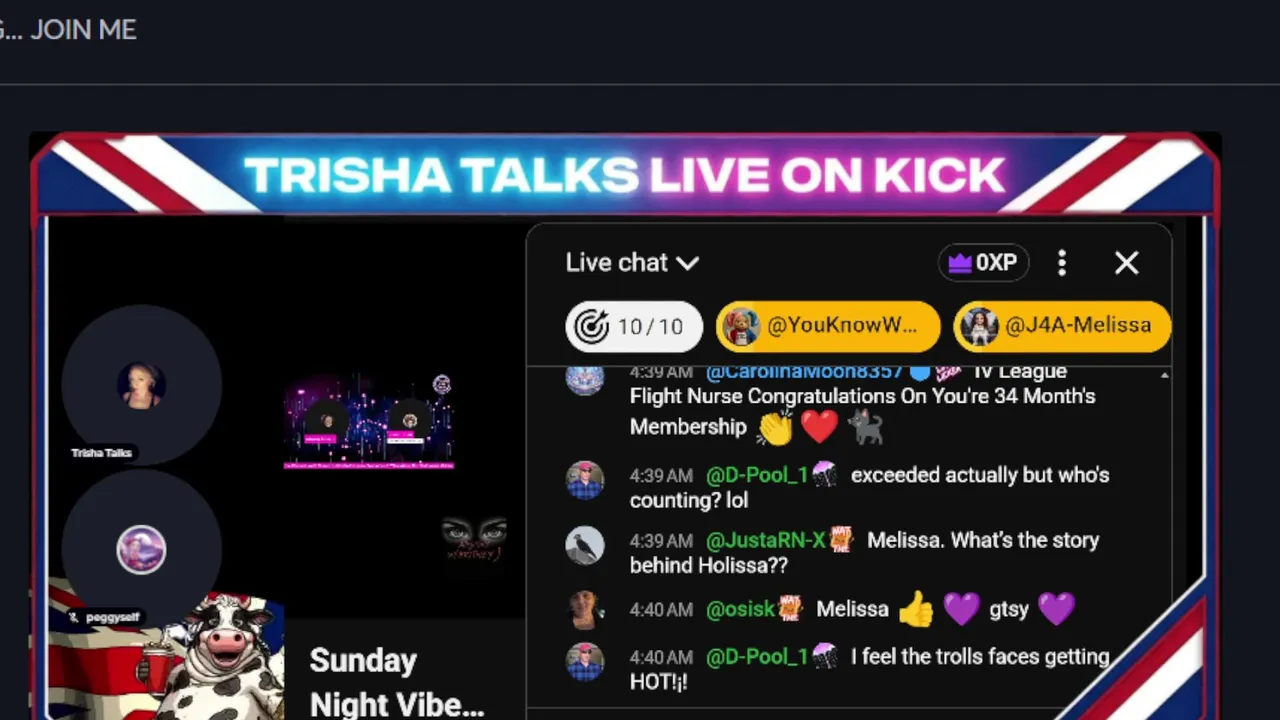Click the D-Pool_1 avatar by 'trolls faces' message
The width and height of the screenshot is (1280, 720).
(x=585, y=662)
